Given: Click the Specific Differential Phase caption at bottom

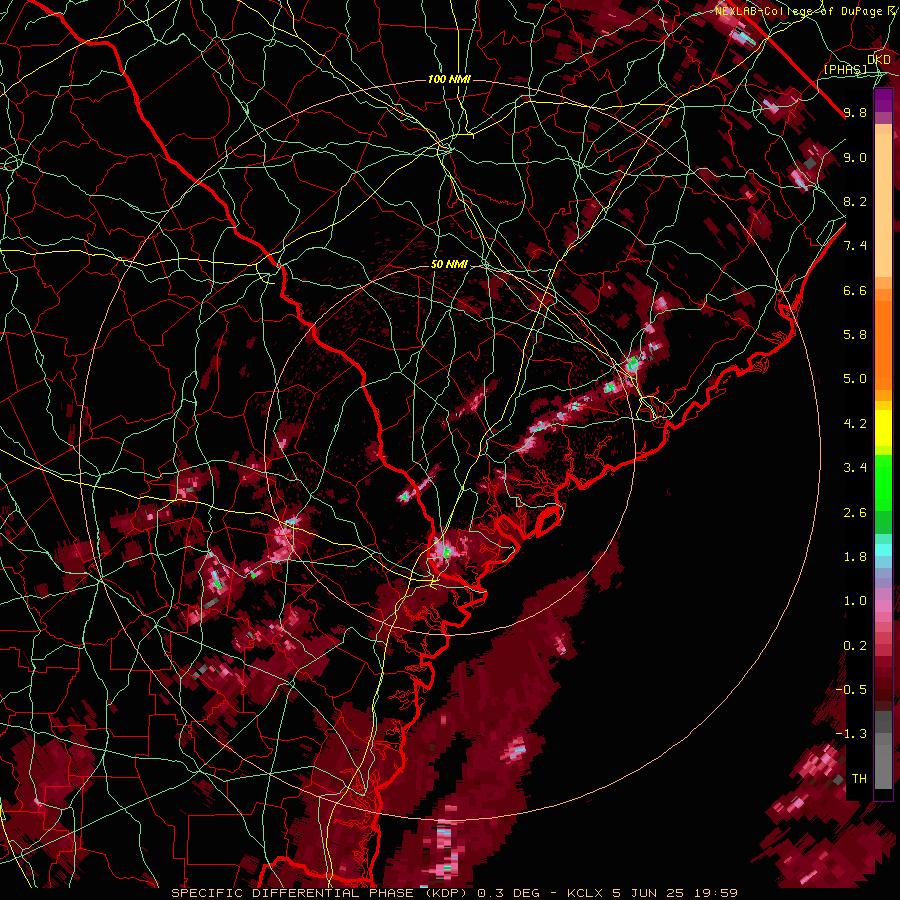Looking at the screenshot, I should [454, 893].
